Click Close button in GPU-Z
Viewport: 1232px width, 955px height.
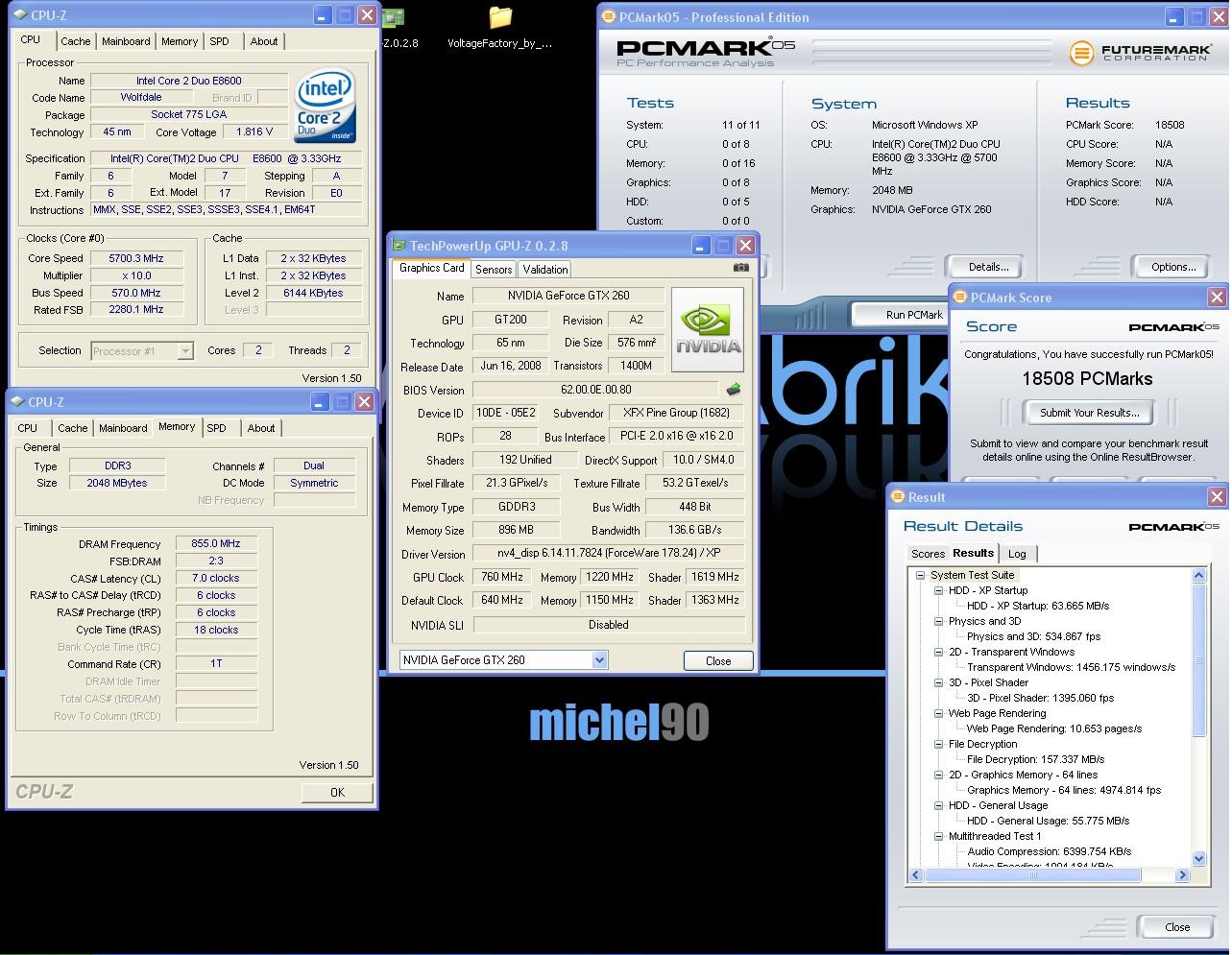(x=718, y=661)
